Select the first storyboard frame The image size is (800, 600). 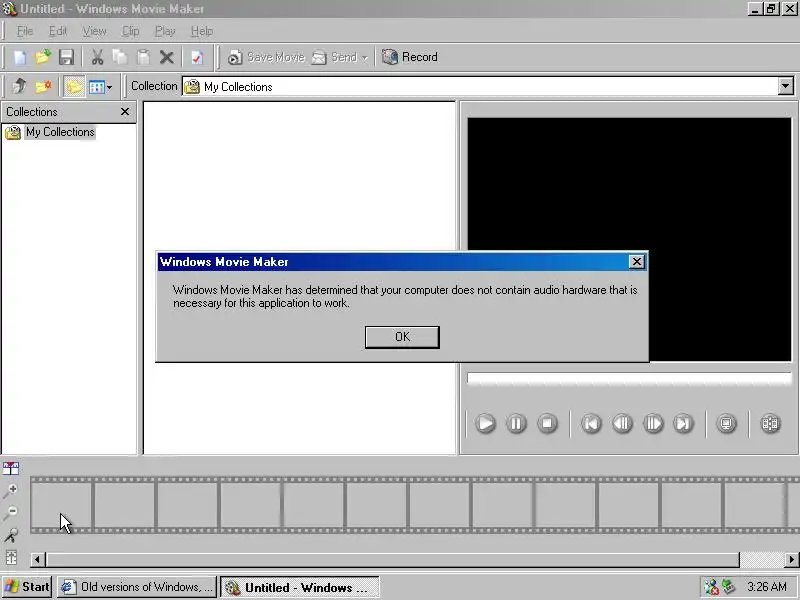[62, 505]
